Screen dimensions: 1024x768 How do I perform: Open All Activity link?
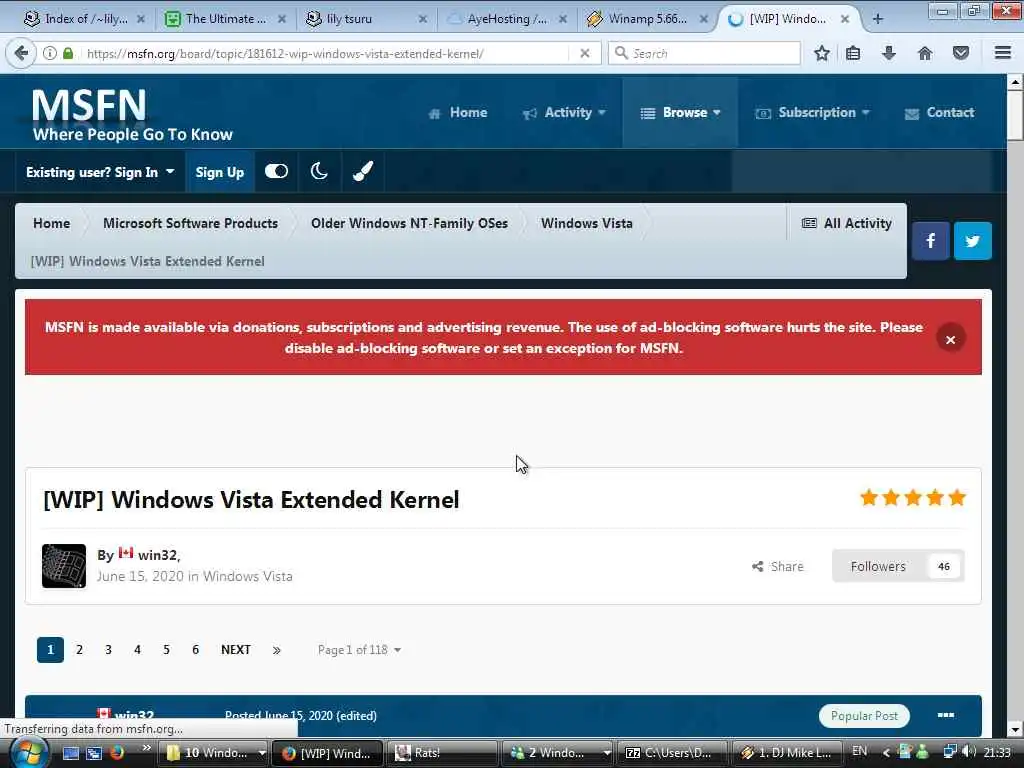[x=846, y=223]
